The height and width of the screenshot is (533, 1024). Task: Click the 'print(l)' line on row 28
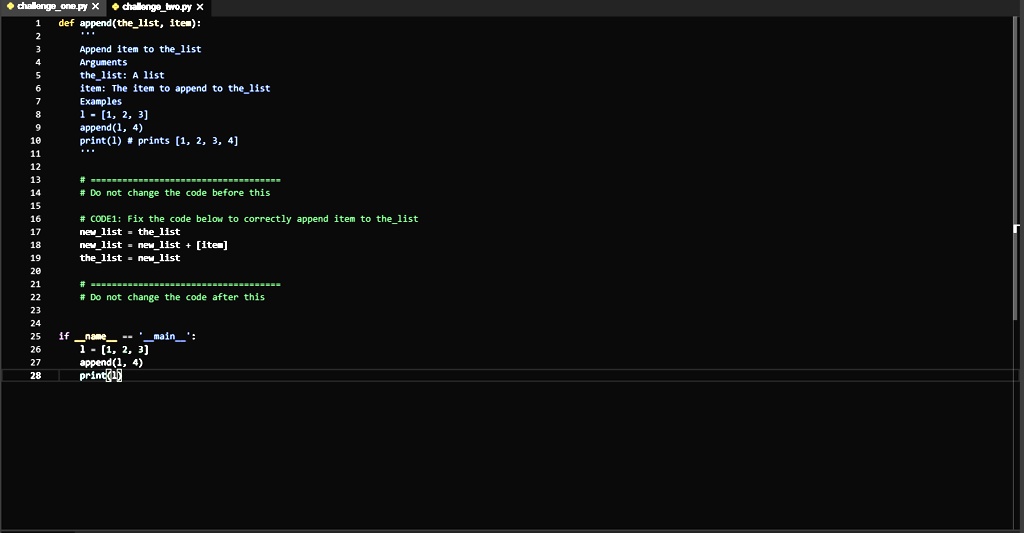coord(101,376)
